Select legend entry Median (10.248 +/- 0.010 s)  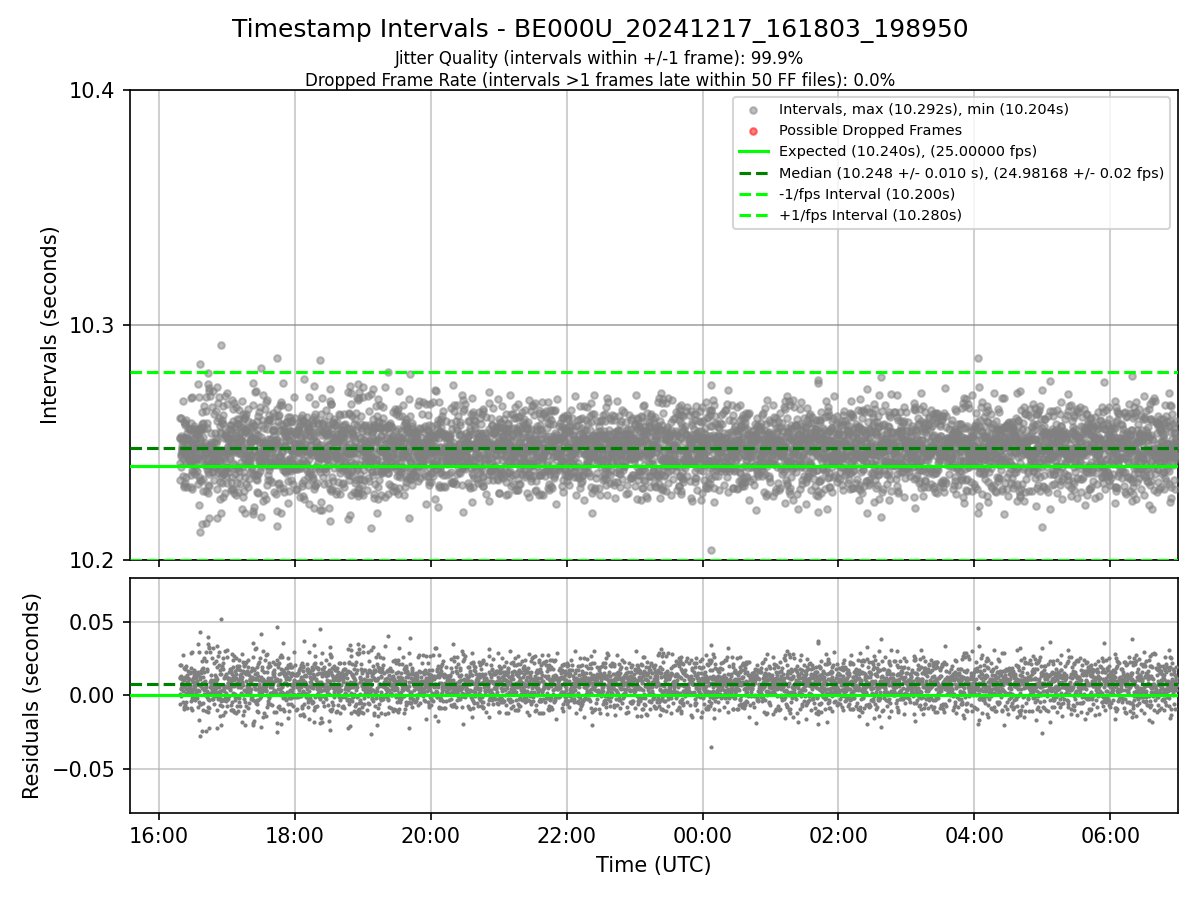971,173
